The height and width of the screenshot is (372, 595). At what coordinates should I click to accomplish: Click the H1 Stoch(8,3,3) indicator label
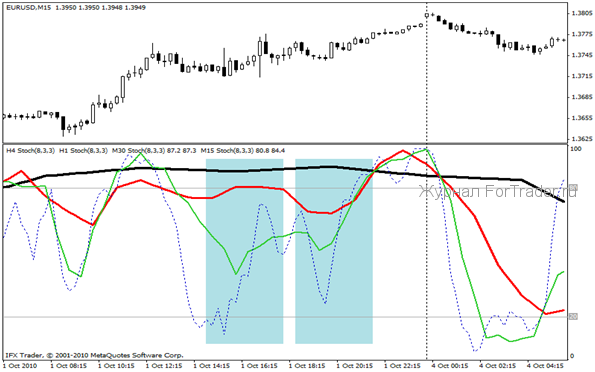83,151
